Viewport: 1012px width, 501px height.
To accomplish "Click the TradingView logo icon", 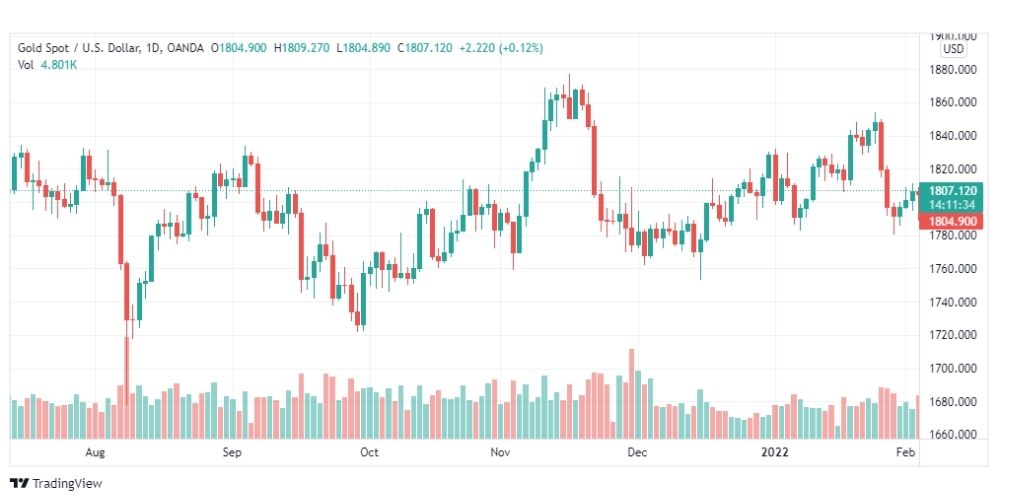I will 19,484.
